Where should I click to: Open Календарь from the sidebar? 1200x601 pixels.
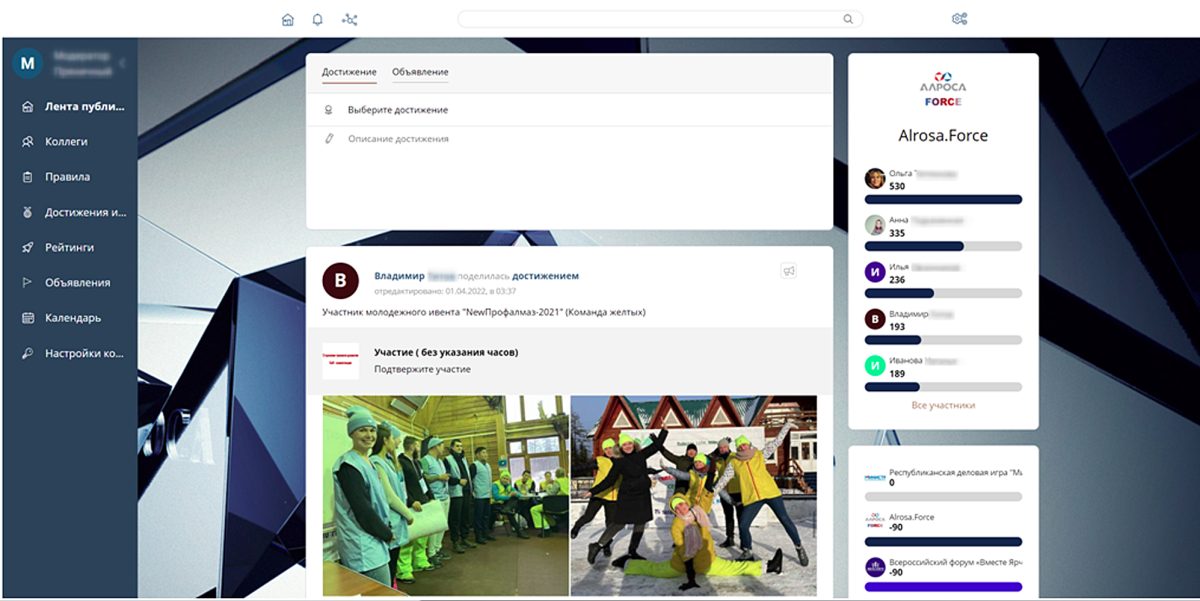point(73,318)
